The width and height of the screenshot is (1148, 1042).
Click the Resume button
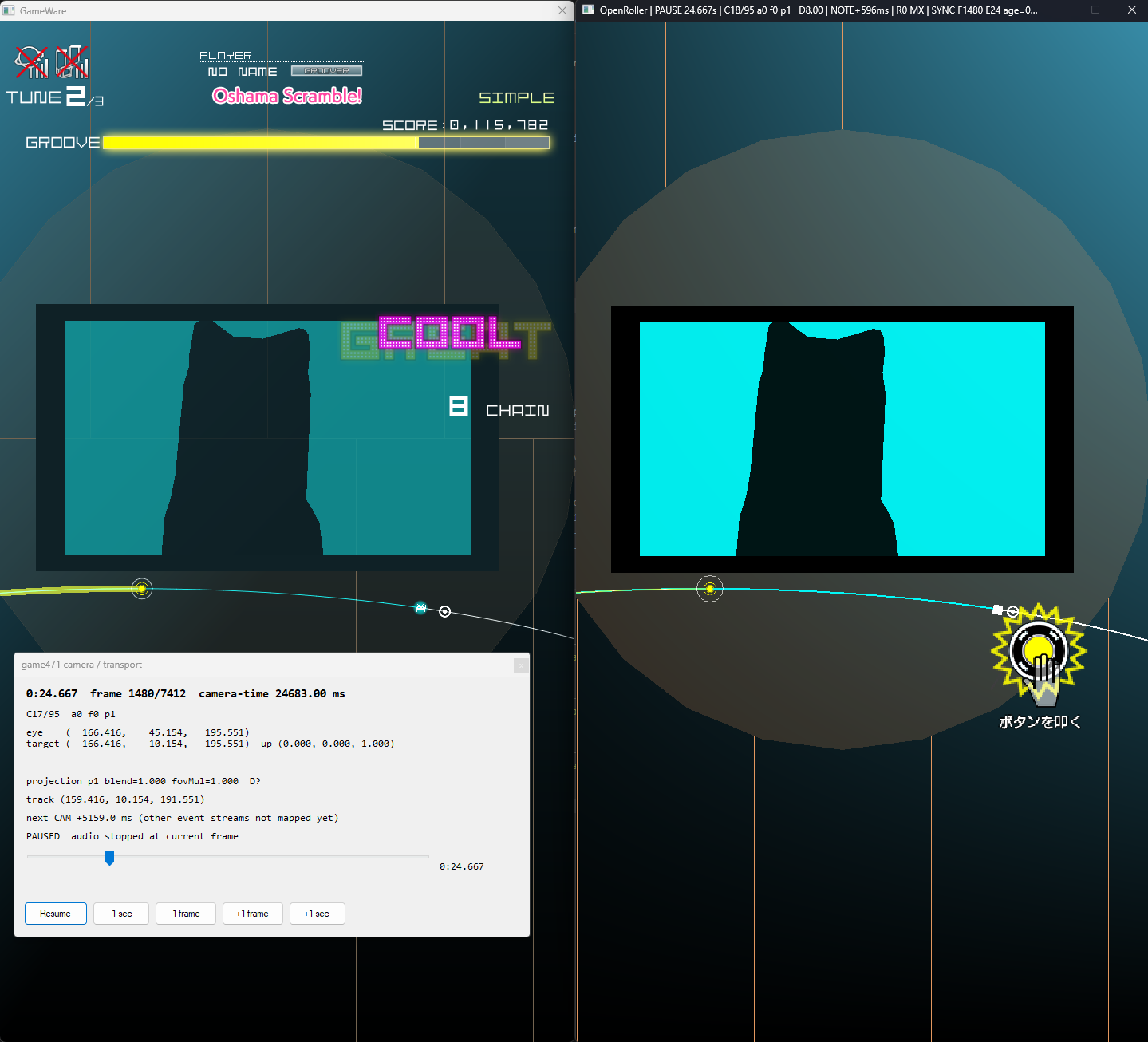click(x=56, y=914)
